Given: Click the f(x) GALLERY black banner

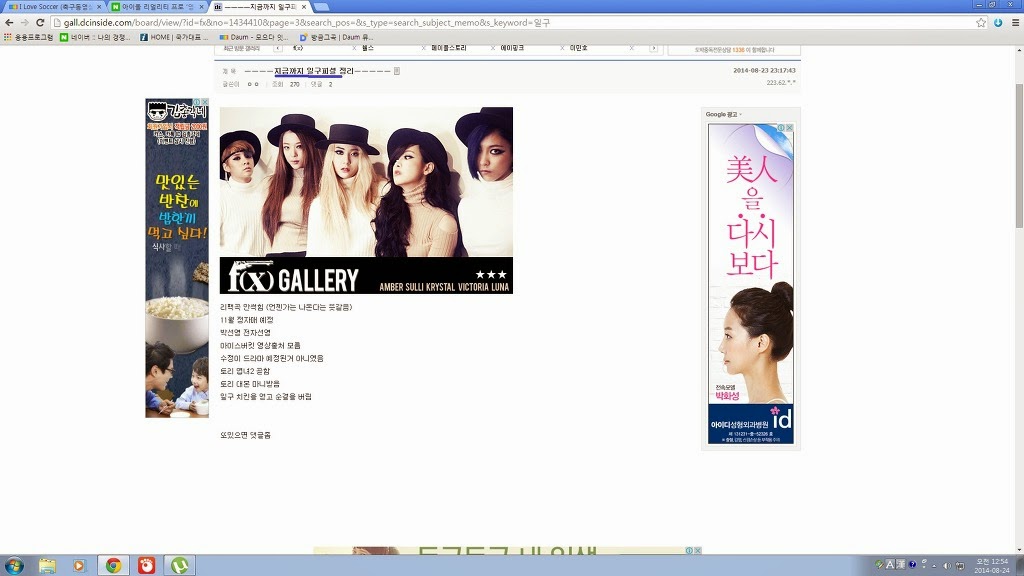Looking at the screenshot, I should (x=366, y=276).
